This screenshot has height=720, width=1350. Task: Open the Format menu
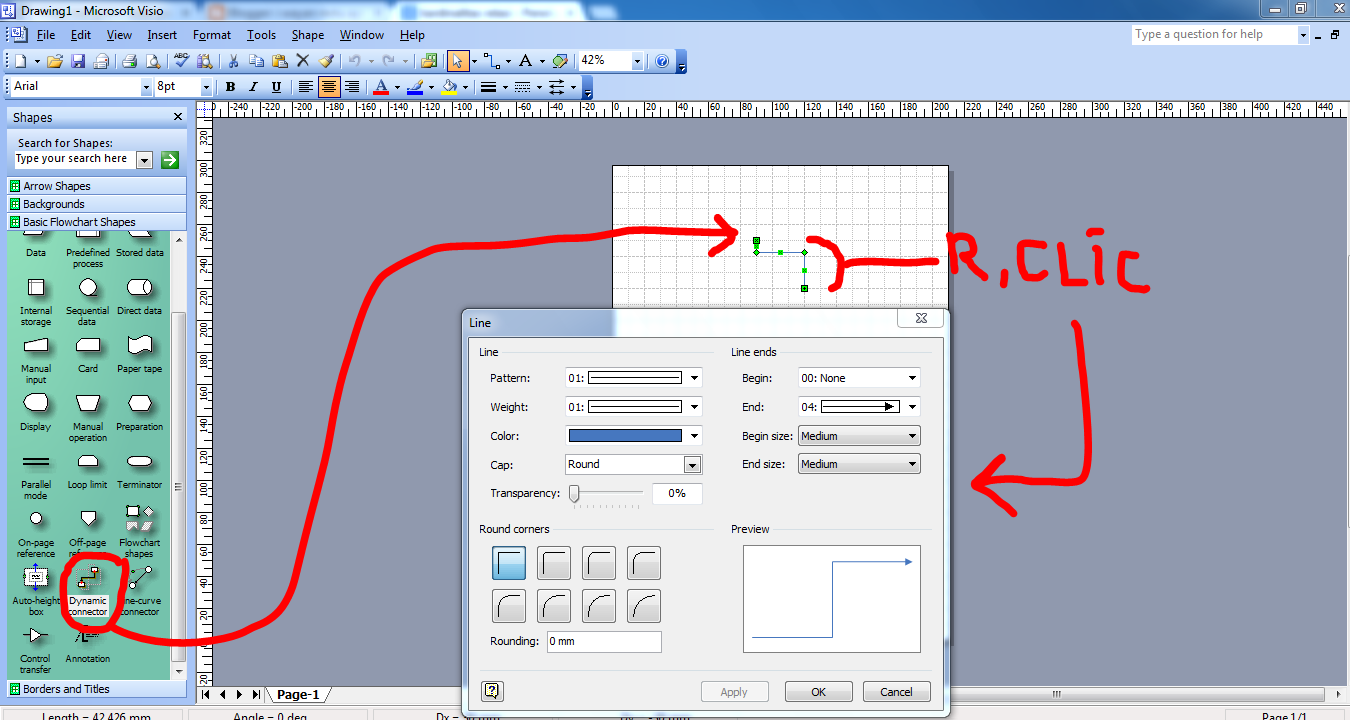(x=212, y=35)
